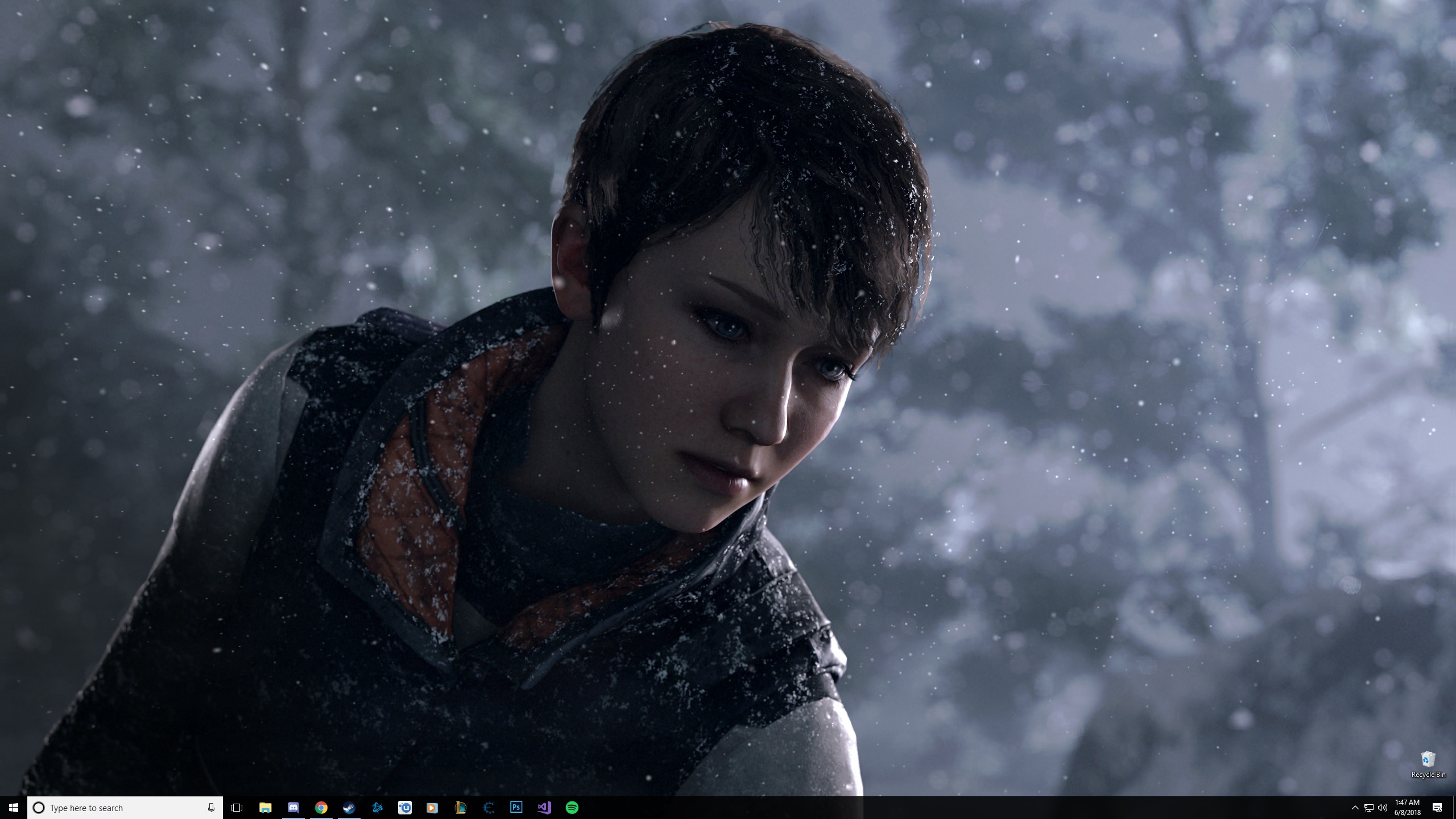Activate the Cortana microphone in search box
1456x819 pixels.
[x=212, y=808]
